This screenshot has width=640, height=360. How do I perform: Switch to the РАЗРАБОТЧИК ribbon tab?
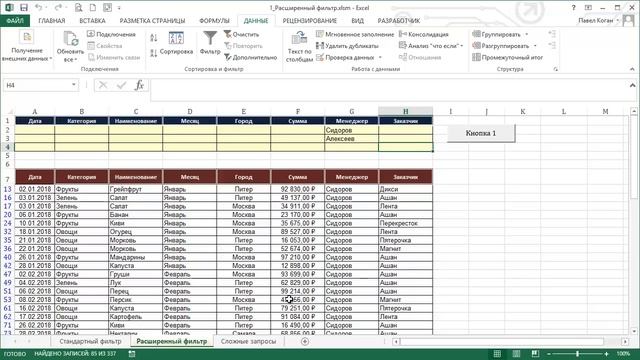point(399,20)
